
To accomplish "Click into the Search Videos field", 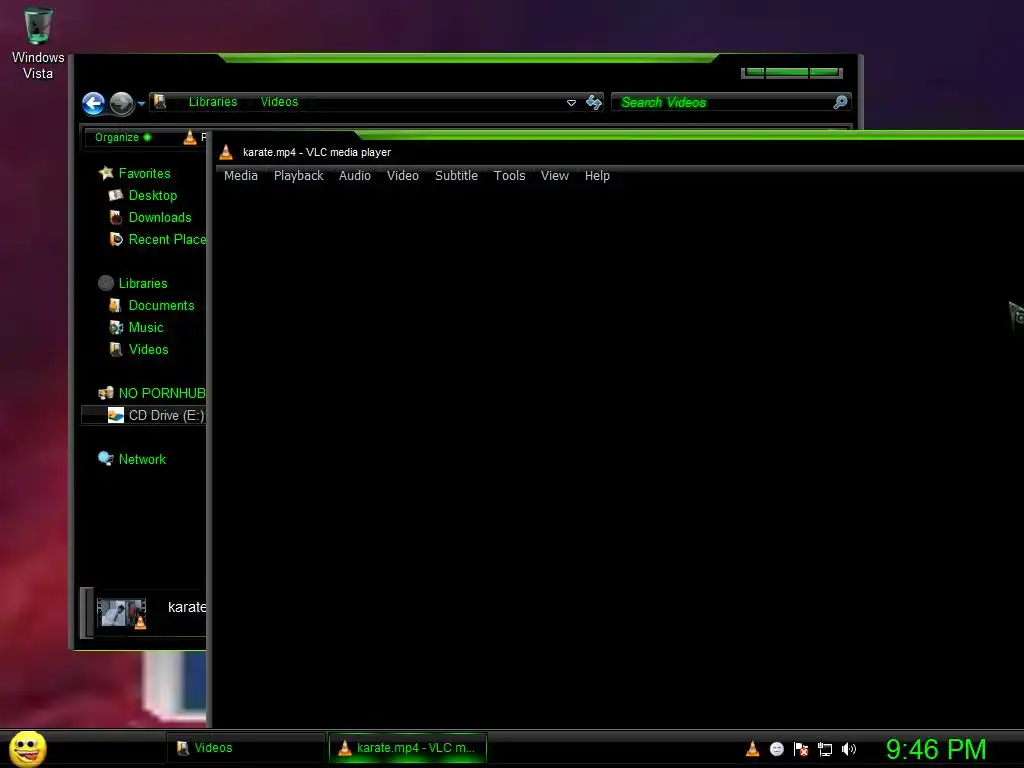I will pyautogui.click(x=722, y=103).
